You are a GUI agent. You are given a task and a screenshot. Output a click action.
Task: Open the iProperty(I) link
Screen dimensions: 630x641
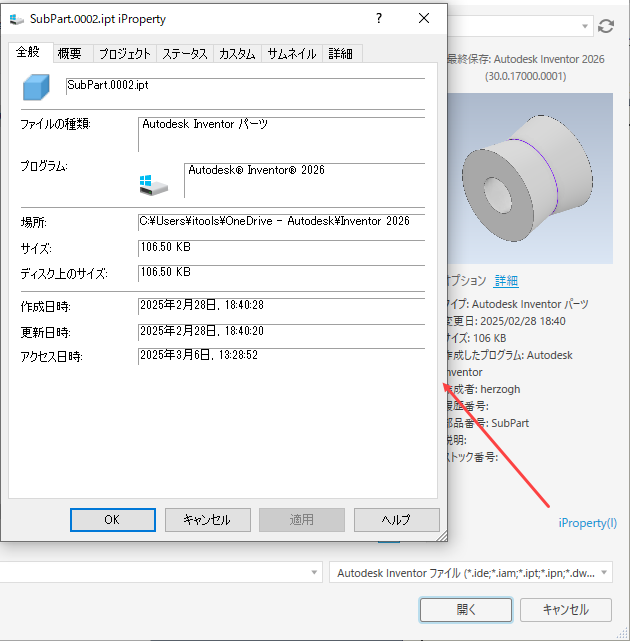587,523
